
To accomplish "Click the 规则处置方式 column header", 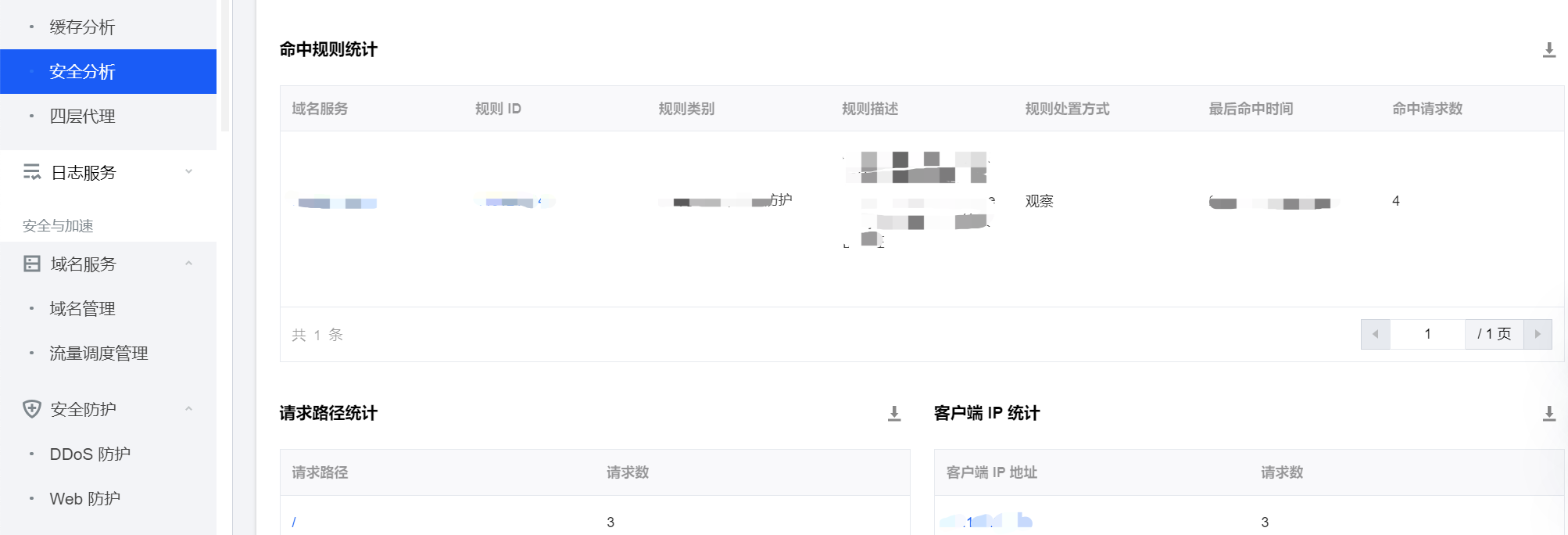I will pos(1067,109).
